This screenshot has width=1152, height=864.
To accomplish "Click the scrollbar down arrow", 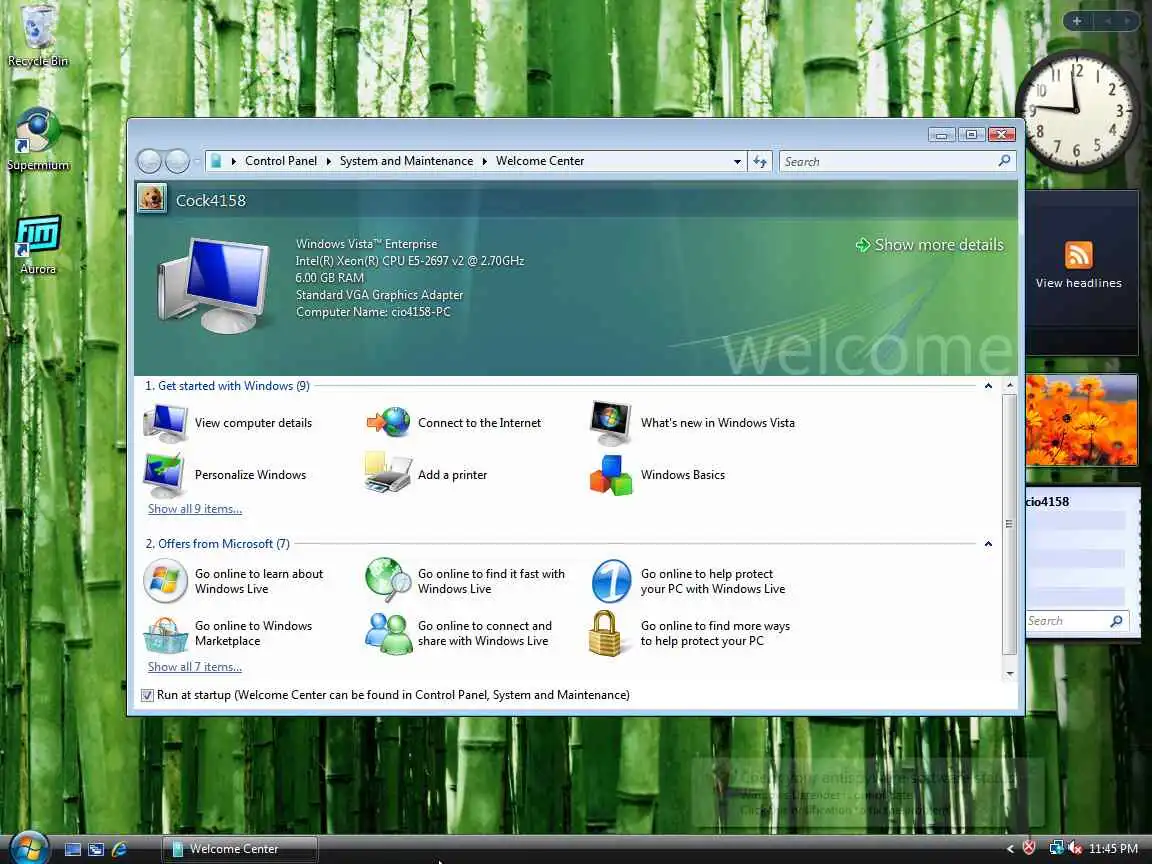I will click(x=1009, y=674).
